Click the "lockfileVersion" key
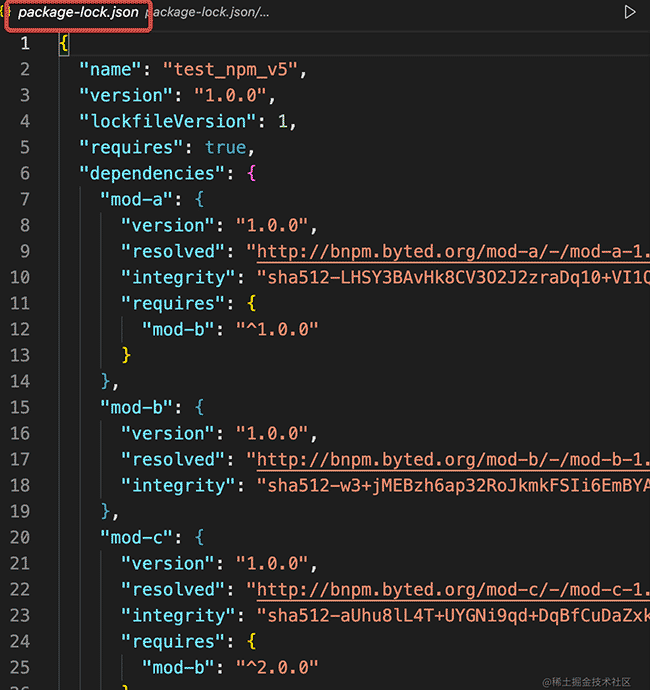This screenshot has width=650, height=690. click(x=167, y=121)
